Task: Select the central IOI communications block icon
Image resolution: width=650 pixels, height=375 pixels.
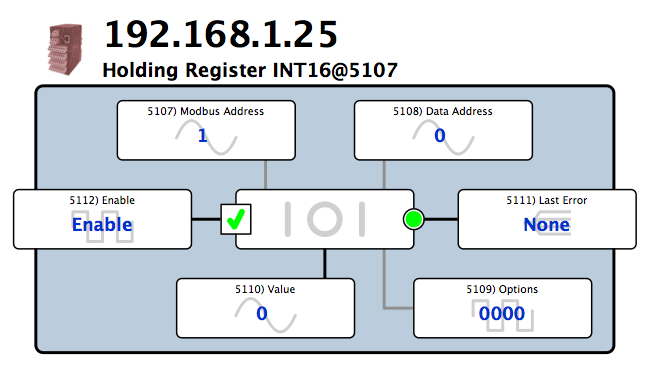Action: (325, 219)
